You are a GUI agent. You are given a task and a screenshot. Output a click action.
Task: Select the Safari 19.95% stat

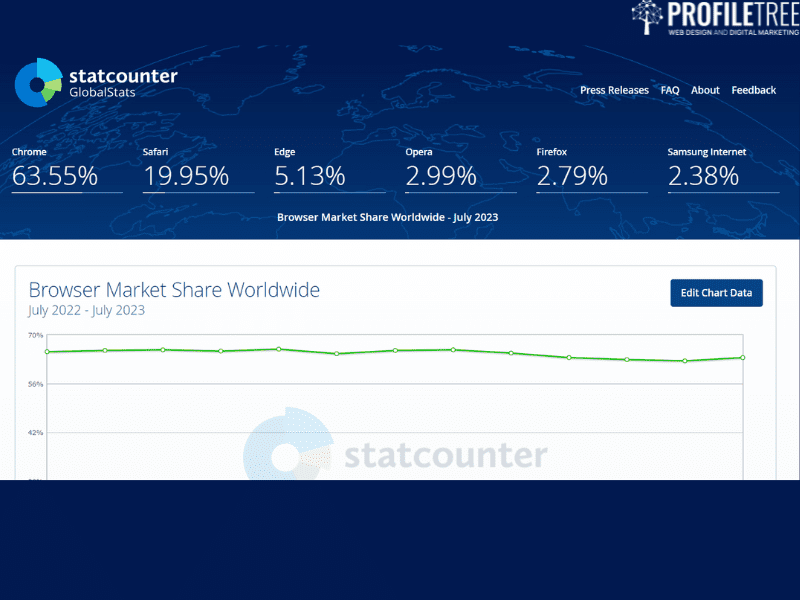tap(198, 170)
